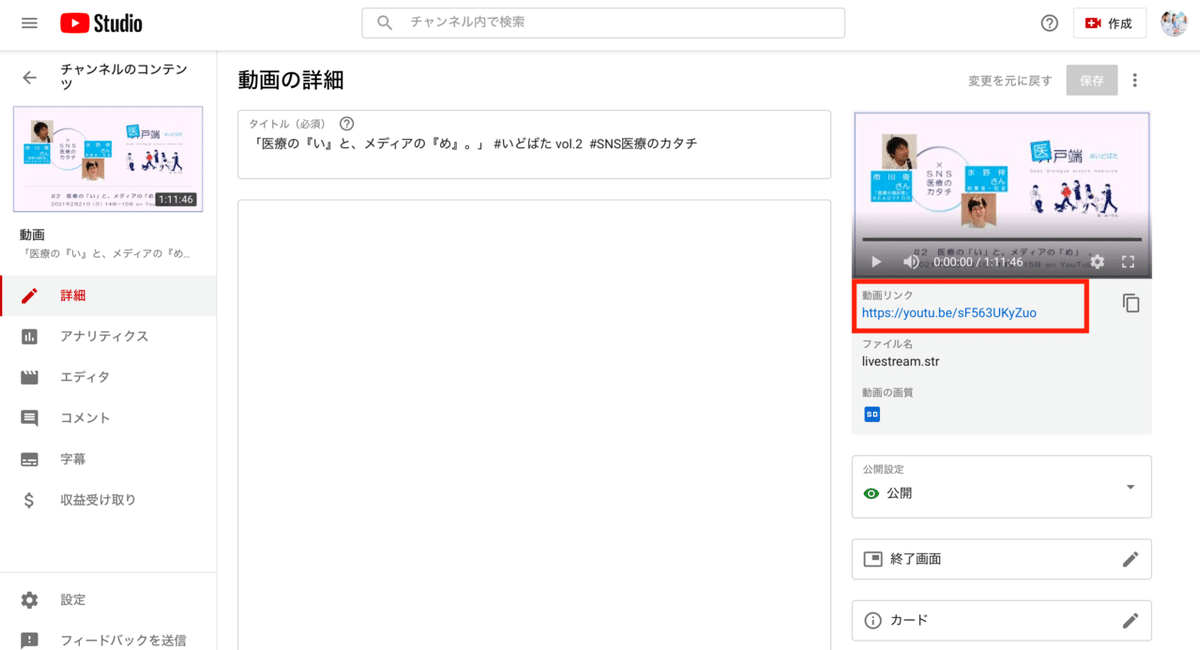Open the 終了画面 end screen row
1200x650 pixels.
pyautogui.click(x=1002, y=559)
